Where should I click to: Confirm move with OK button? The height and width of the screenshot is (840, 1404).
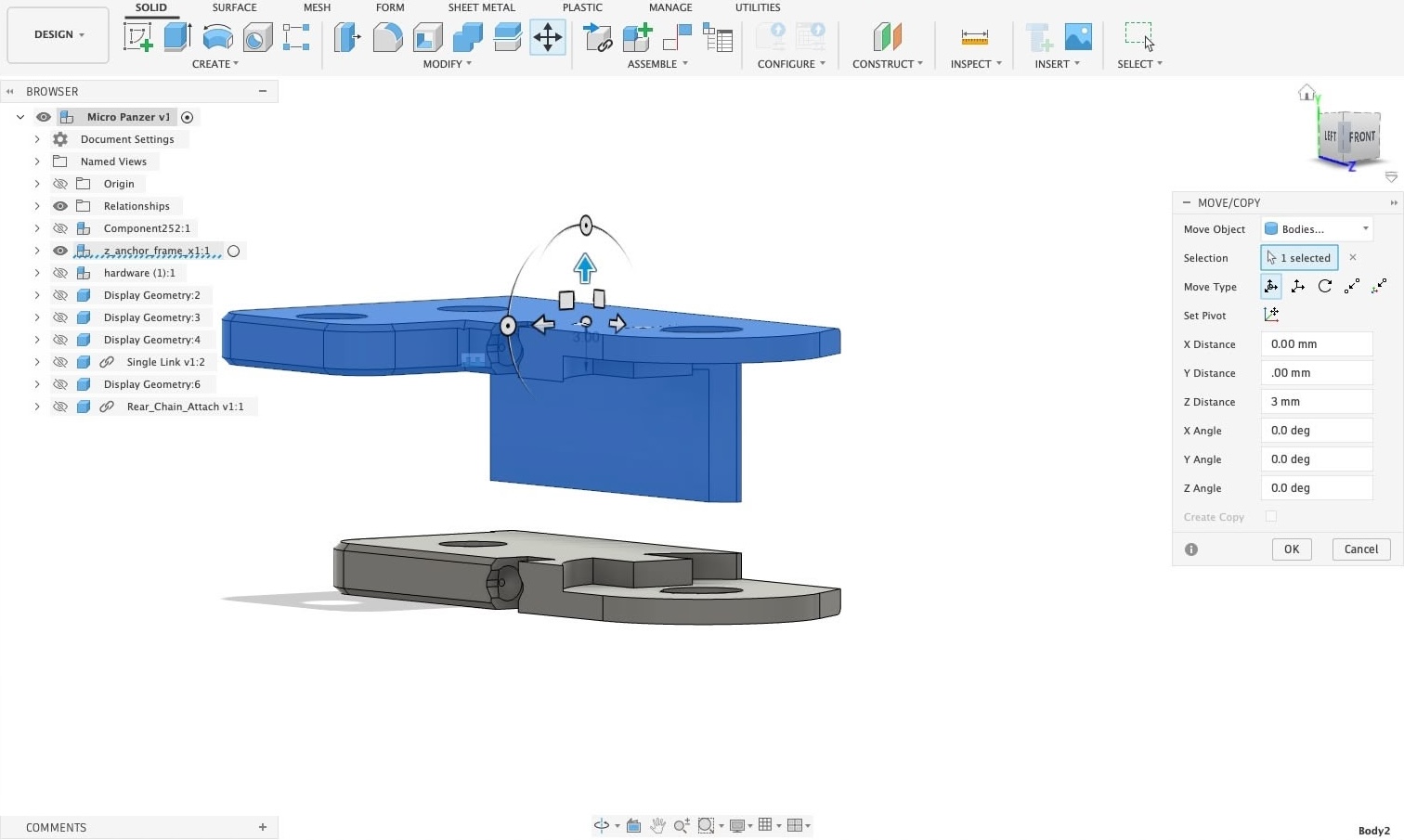tap(1292, 549)
